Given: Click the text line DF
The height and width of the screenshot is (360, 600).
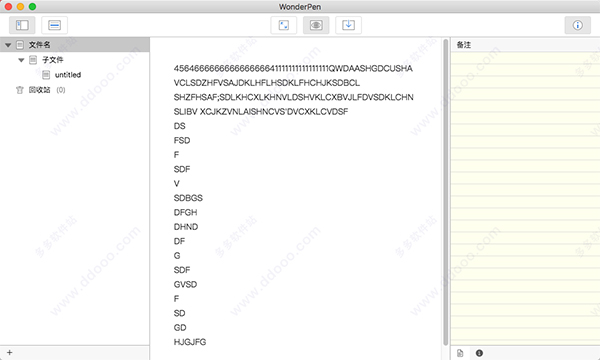Looking at the screenshot, I should [179, 241].
